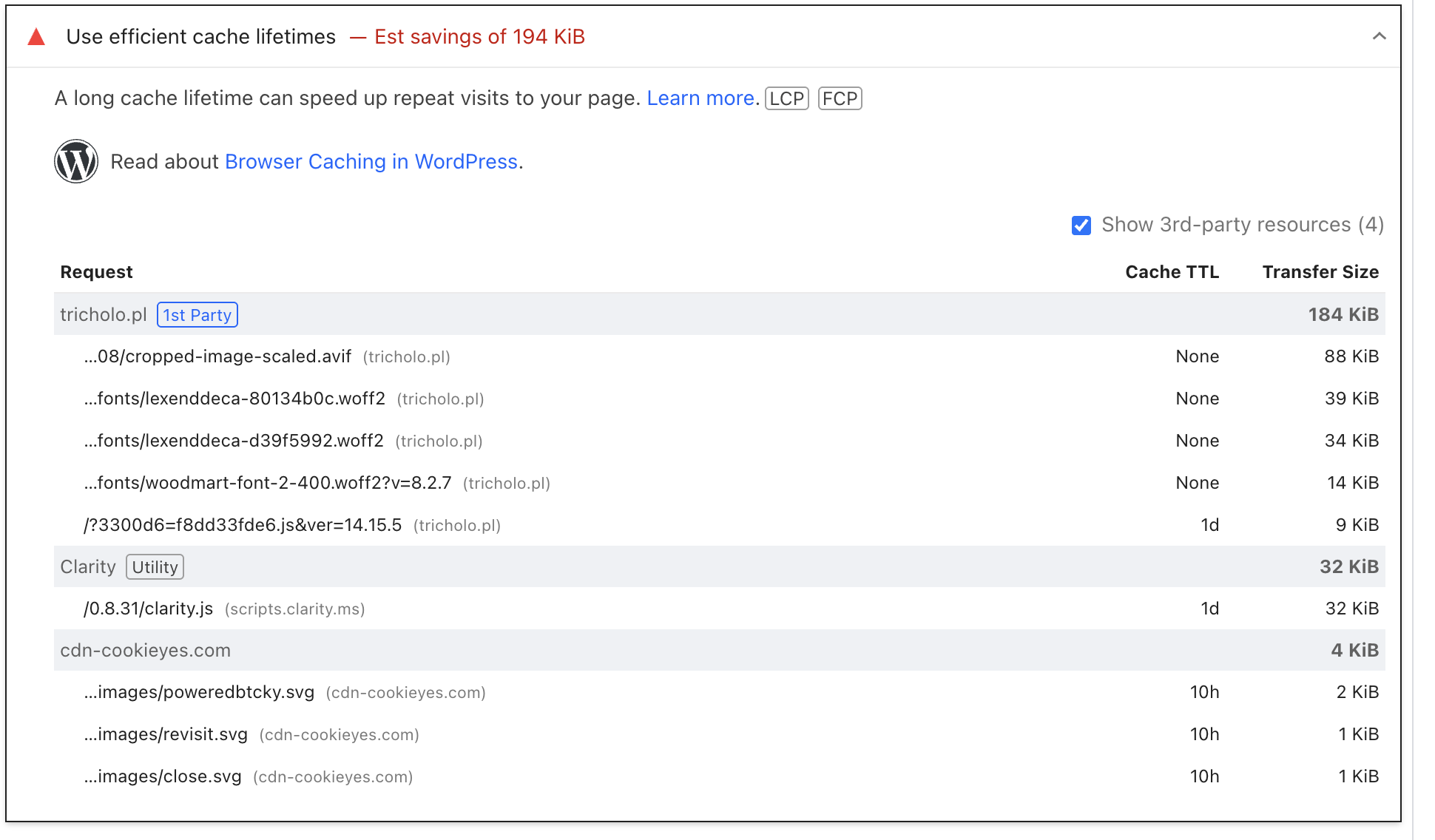
Task: Open cropped-image-scaled.avif request URL
Action: click(x=217, y=356)
